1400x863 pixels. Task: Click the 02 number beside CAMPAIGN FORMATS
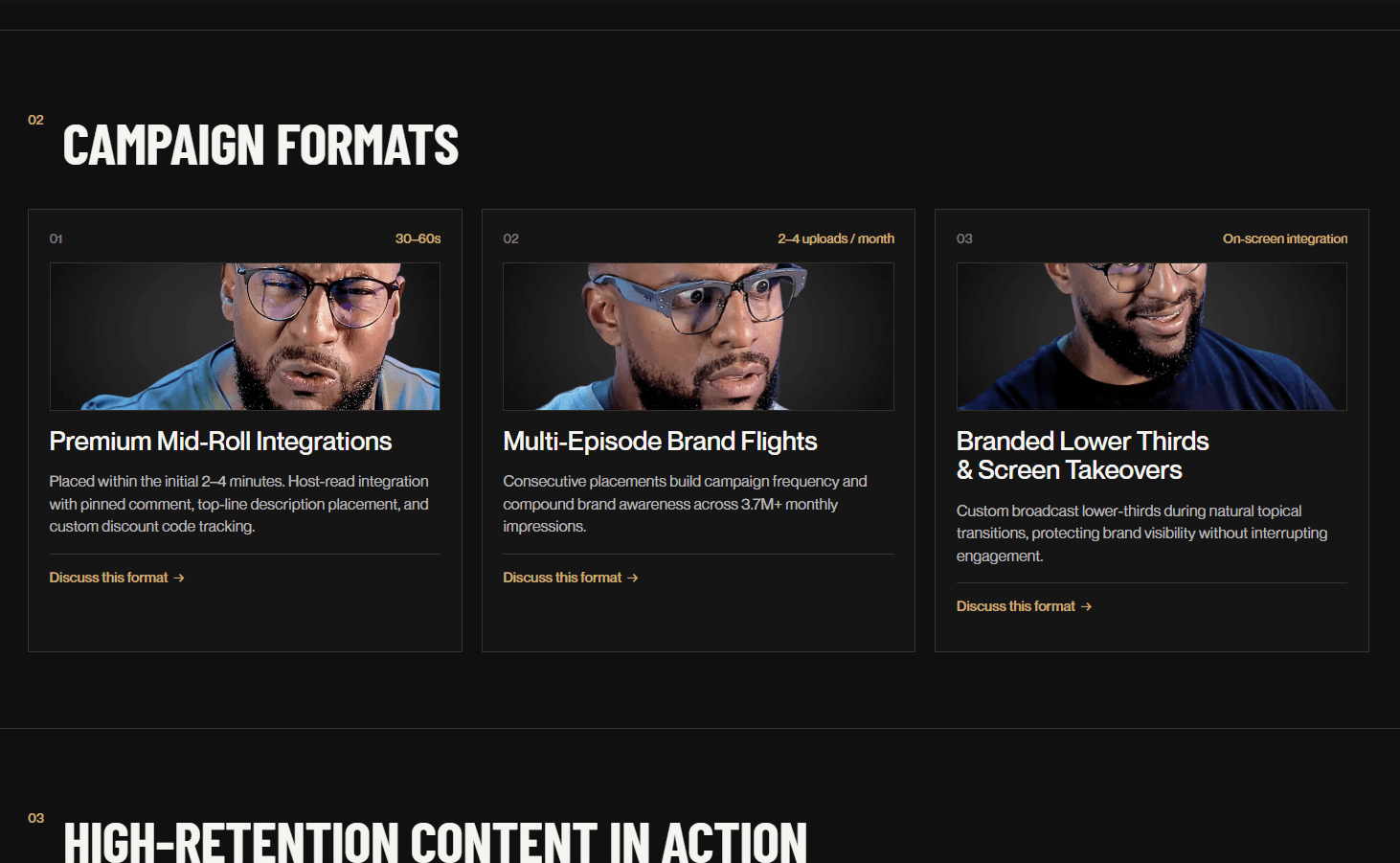(x=35, y=120)
